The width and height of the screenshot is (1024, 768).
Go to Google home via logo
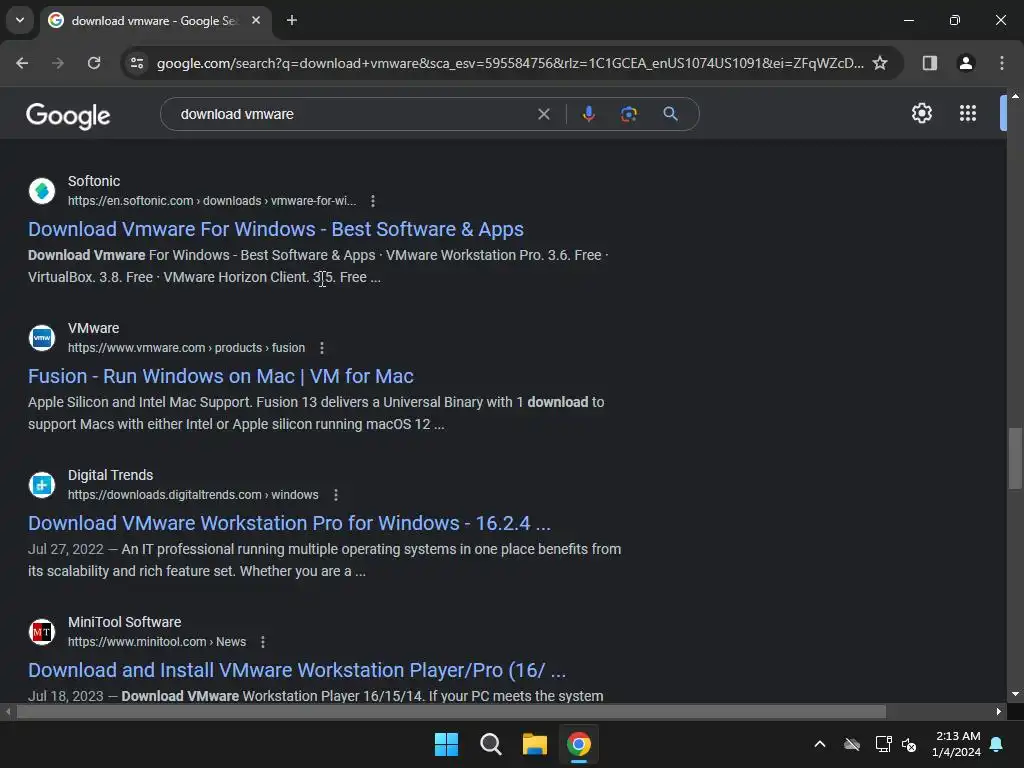[68, 116]
